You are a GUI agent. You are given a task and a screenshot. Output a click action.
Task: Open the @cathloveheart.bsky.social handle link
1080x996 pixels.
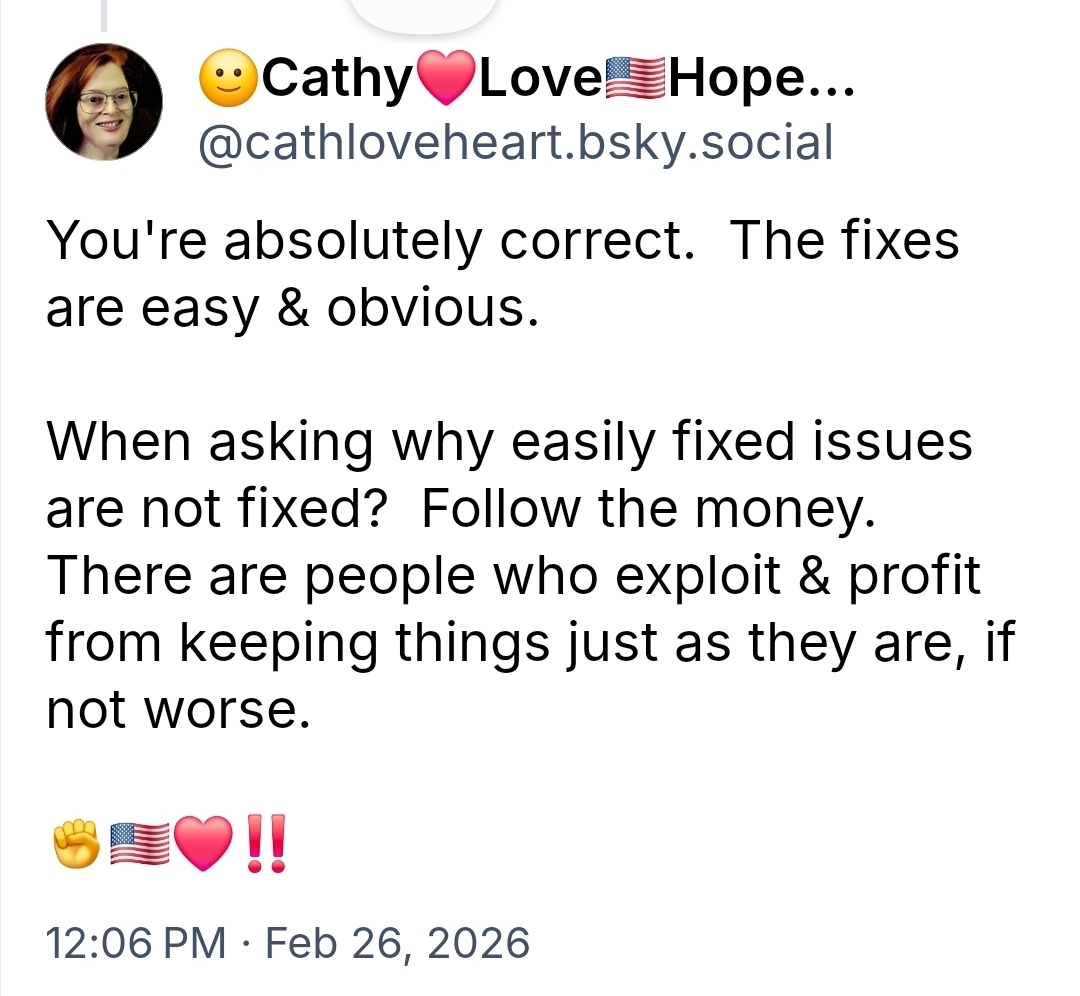point(516,143)
